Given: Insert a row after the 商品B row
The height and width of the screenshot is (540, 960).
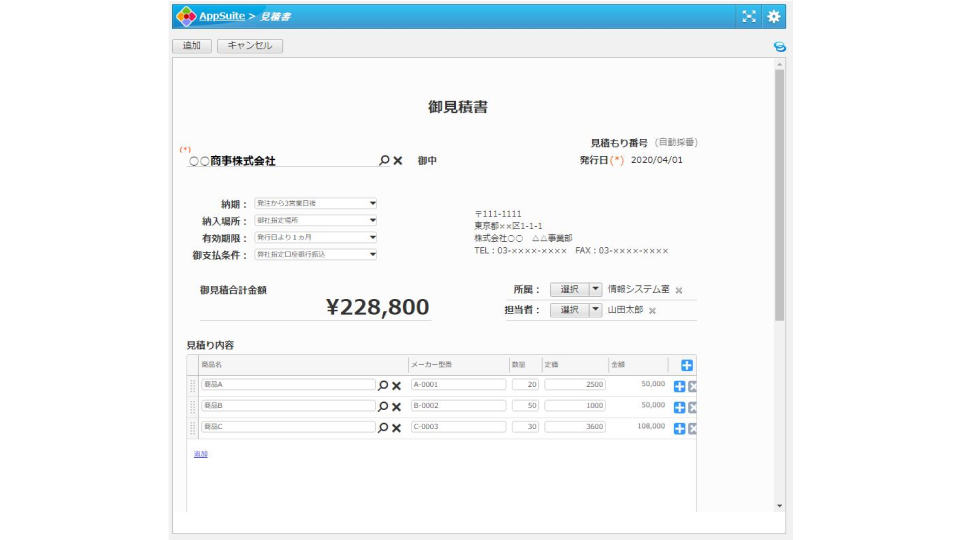Looking at the screenshot, I should tap(679, 407).
